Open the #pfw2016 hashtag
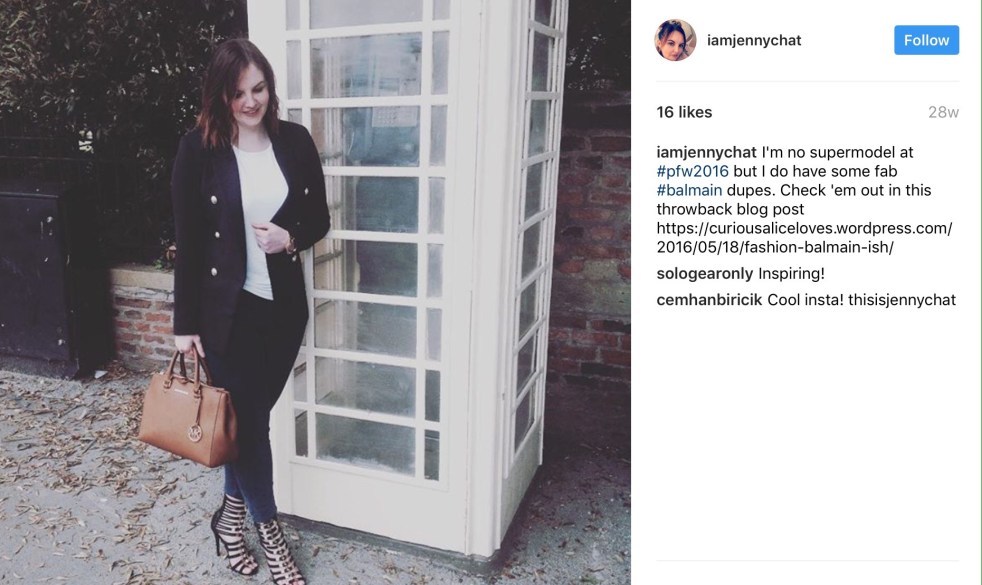Screen dimensions: 982x585 coord(693,171)
